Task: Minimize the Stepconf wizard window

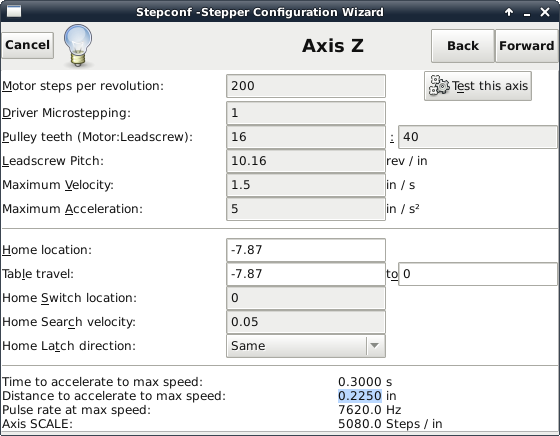Action: (x=527, y=14)
